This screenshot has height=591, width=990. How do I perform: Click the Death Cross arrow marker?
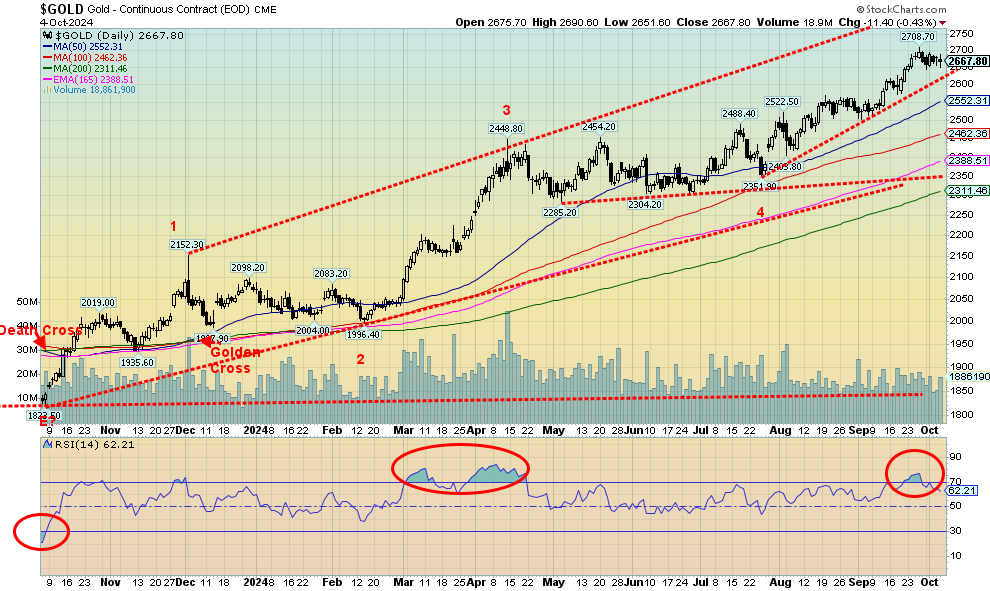[39, 343]
